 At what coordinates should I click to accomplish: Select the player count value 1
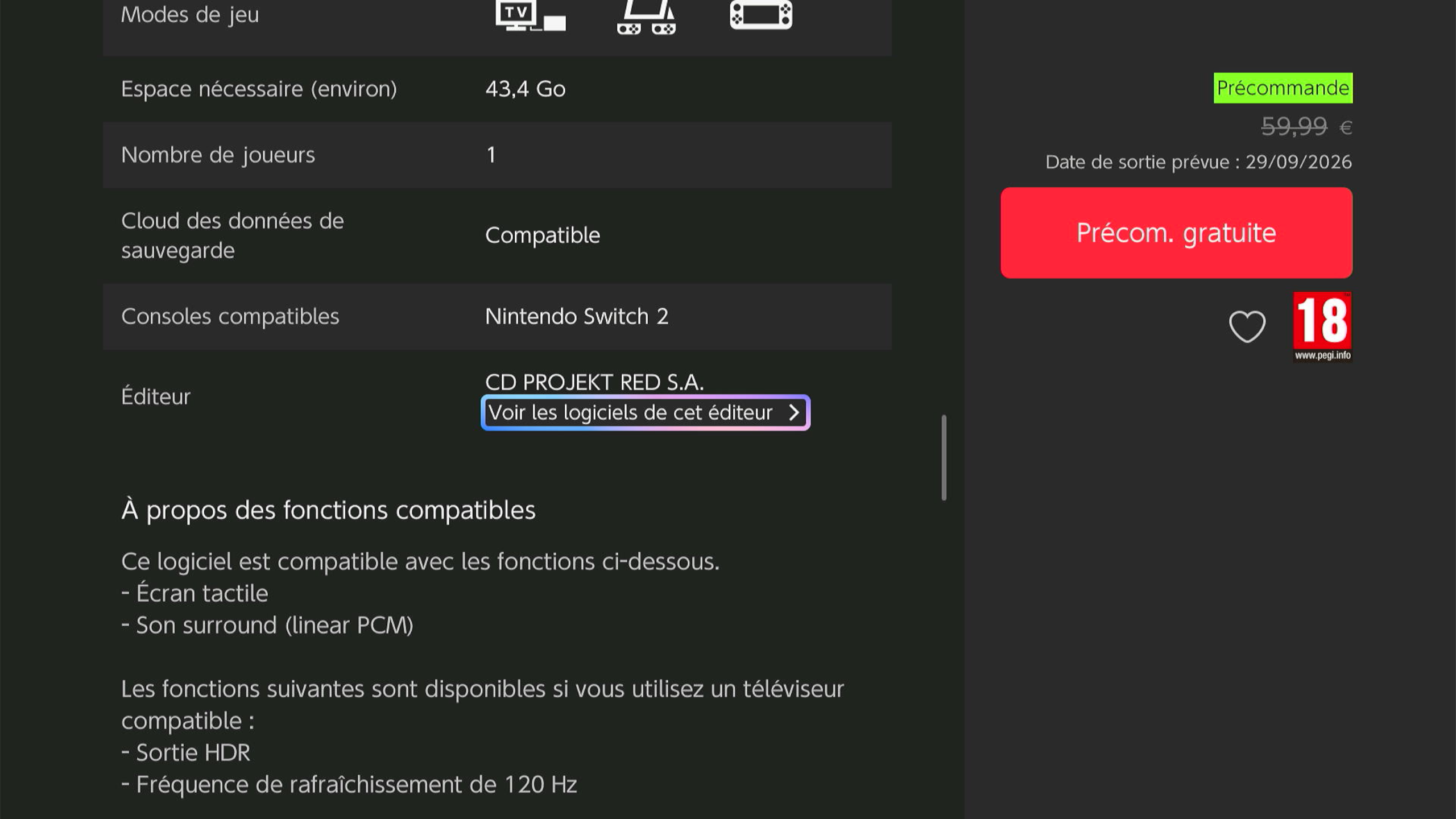coord(491,155)
